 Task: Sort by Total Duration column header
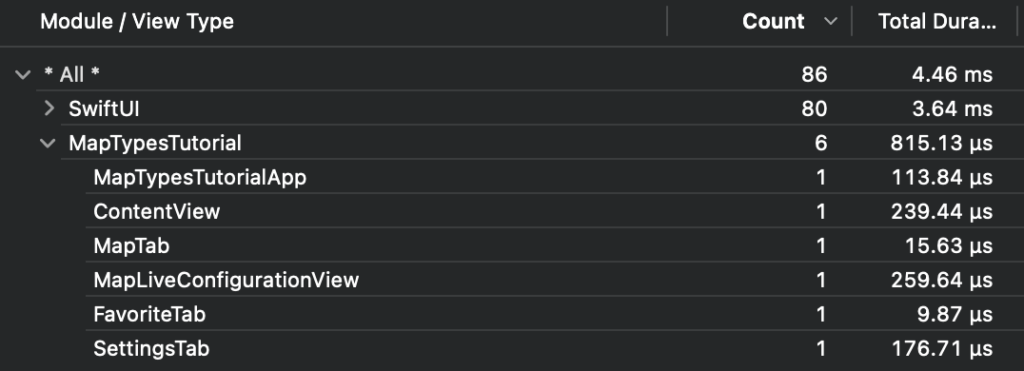[937, 22]
